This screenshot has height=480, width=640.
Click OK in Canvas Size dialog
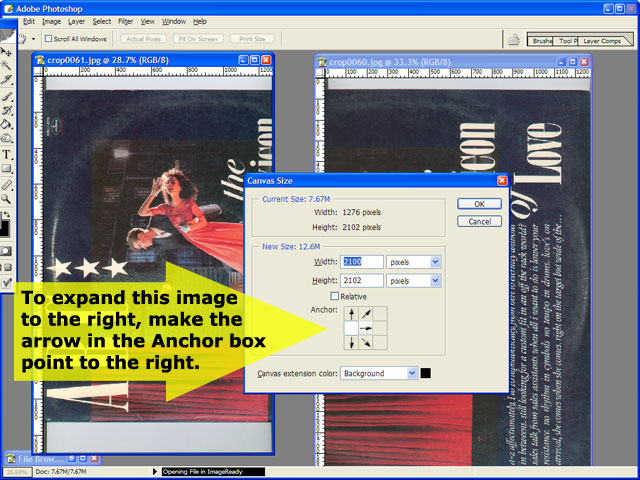point(479,204)
